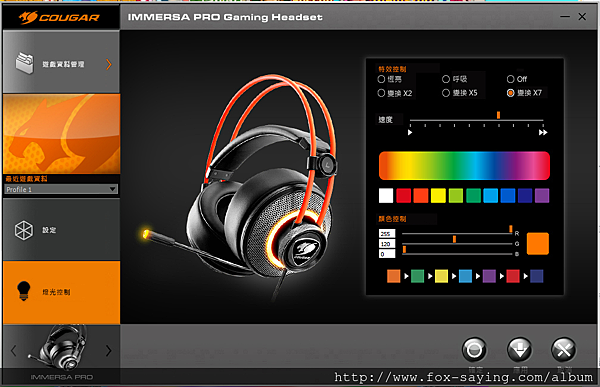Select the Off lighting effect radio

510,79
